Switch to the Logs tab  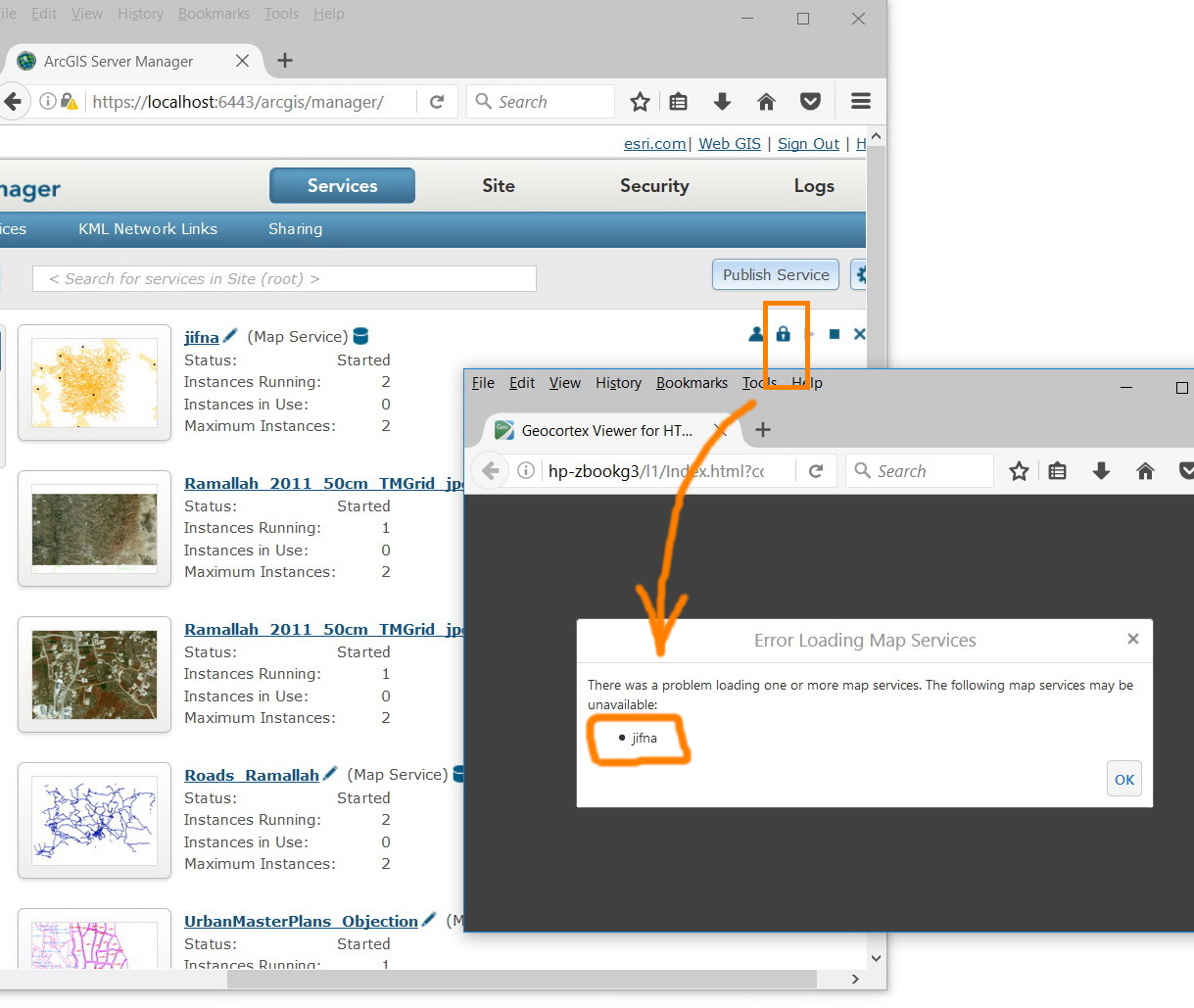(x=814, y=186)
